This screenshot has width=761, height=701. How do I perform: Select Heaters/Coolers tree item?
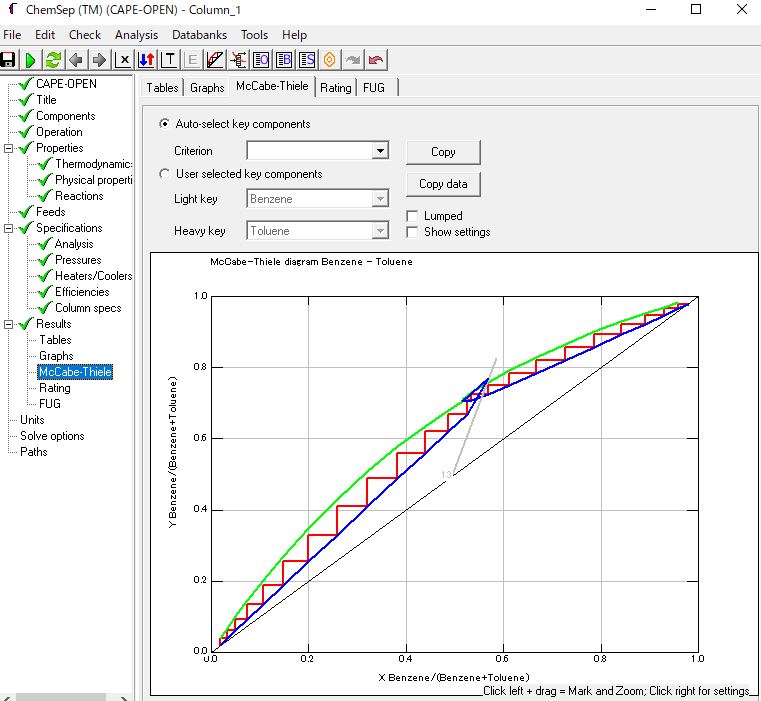click(93, 276)
